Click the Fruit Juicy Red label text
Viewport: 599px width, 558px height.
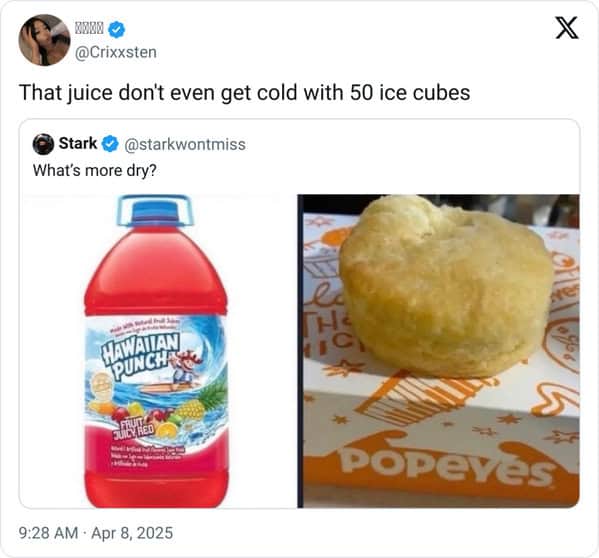tap(133, 427)
